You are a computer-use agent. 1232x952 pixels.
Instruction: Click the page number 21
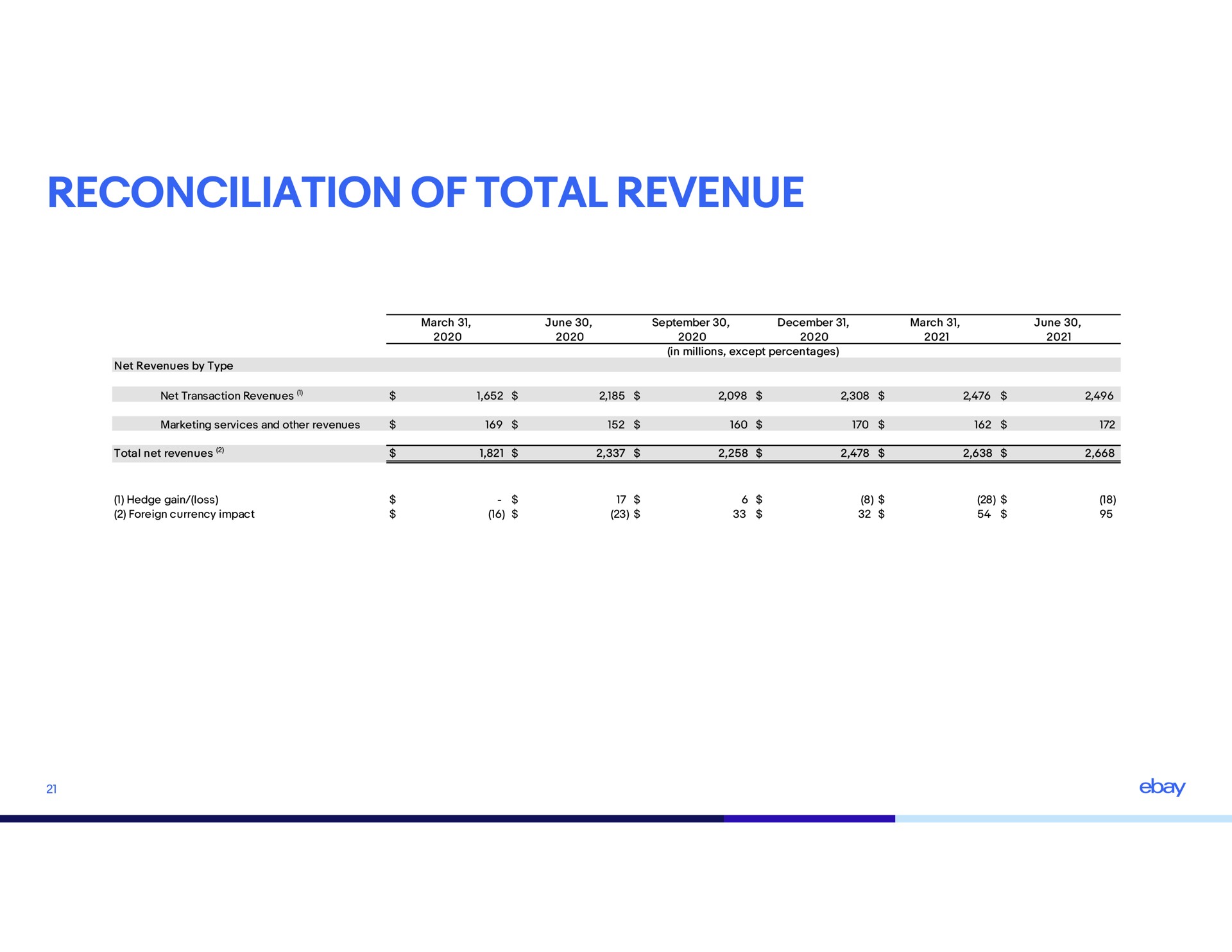[51, 789]
